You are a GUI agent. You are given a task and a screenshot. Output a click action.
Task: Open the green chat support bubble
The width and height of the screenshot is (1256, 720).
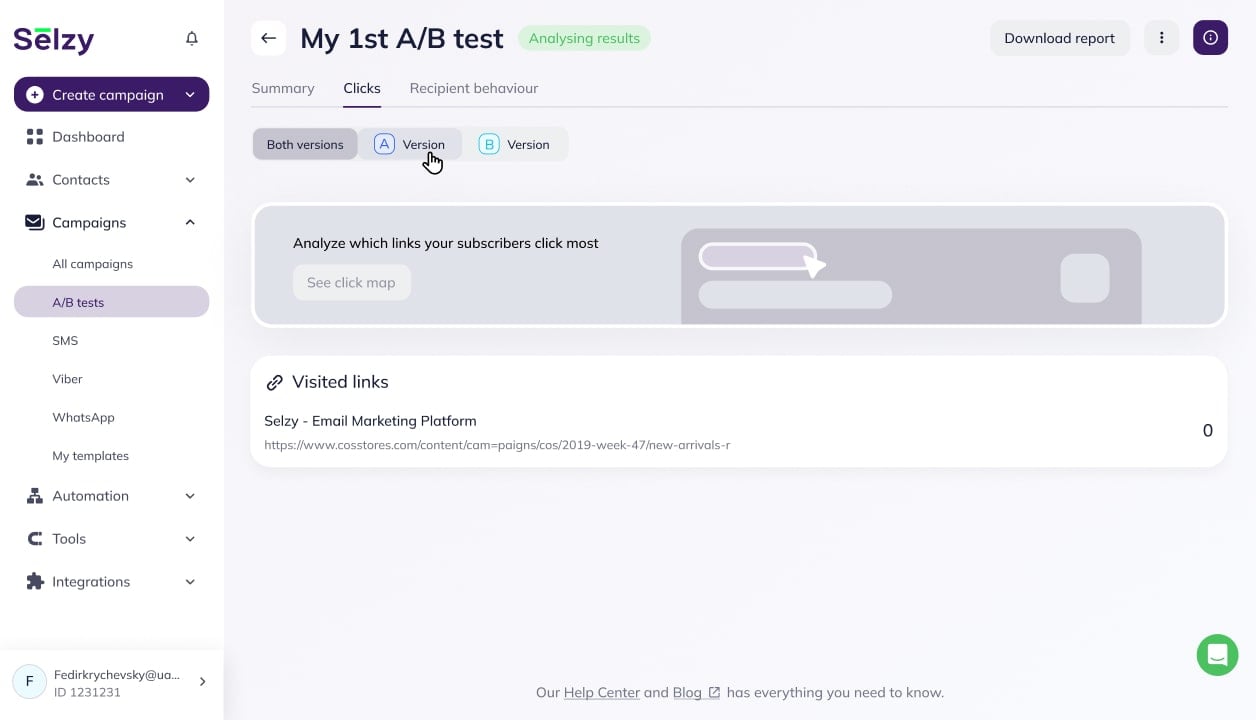tap(1217, 655)
